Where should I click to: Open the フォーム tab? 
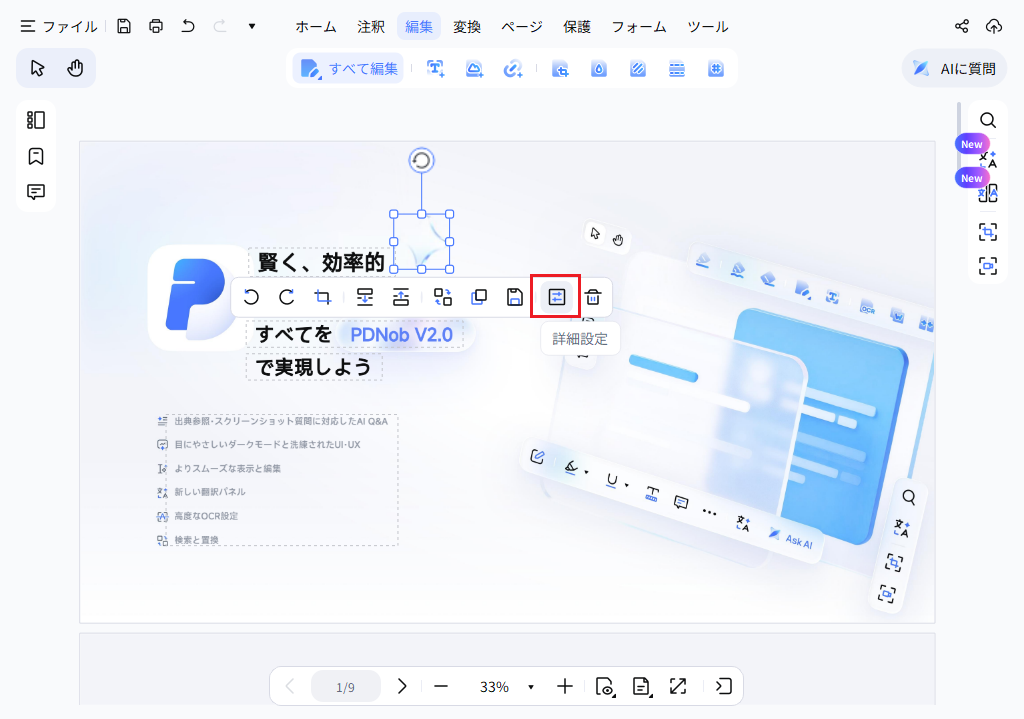tap(639, 27)
